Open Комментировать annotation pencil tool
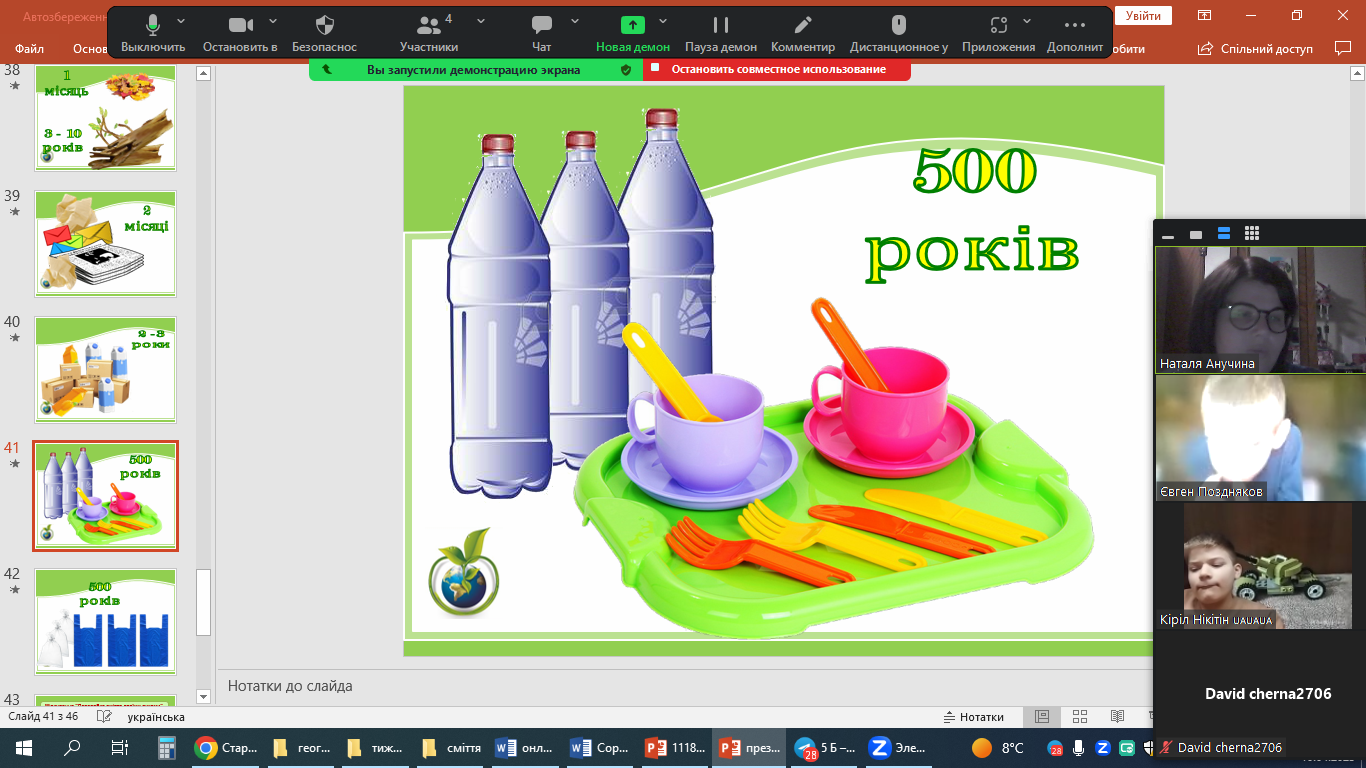 803,34
